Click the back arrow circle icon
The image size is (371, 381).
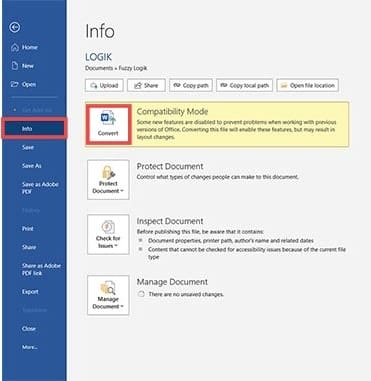pyautogui.click(x=15, y=27)
